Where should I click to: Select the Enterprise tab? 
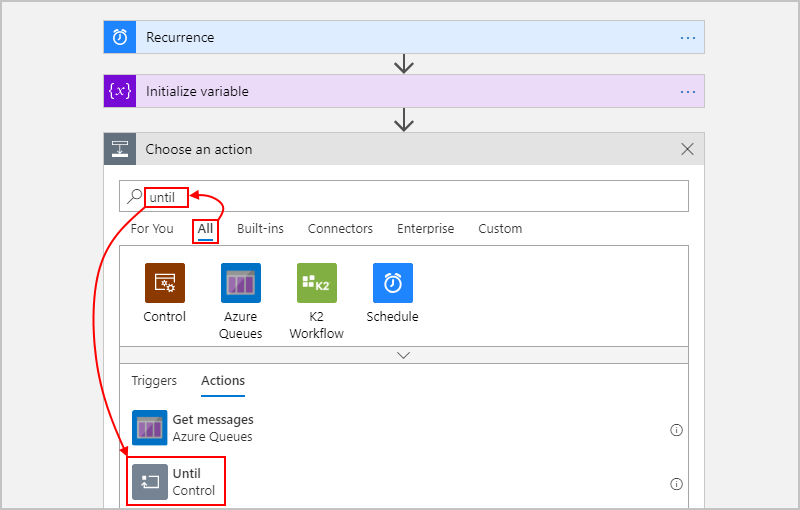coord(425,229)
